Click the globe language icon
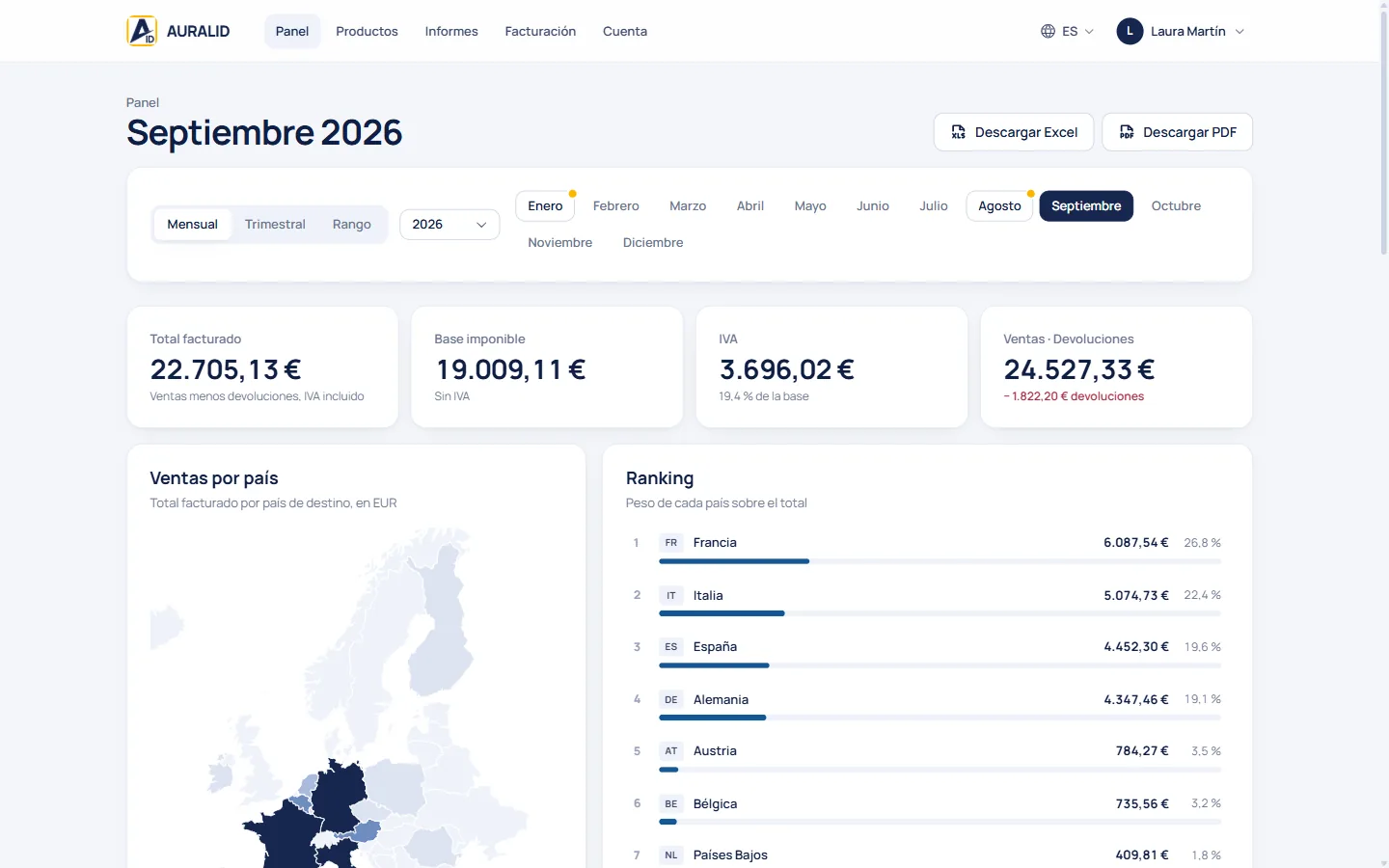 tap(1048, 31)
